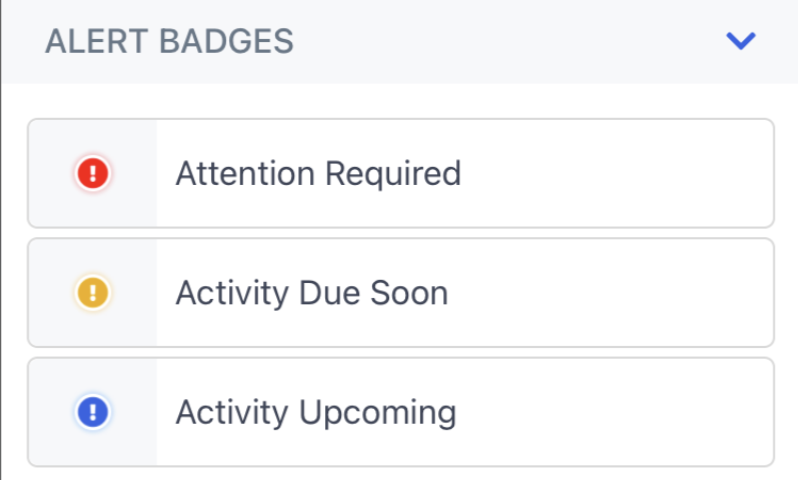The width and height of the screenshot is (798, 480).
Task: Click gray icon cell beside Activity Due Soon
Action: point(93,292)
